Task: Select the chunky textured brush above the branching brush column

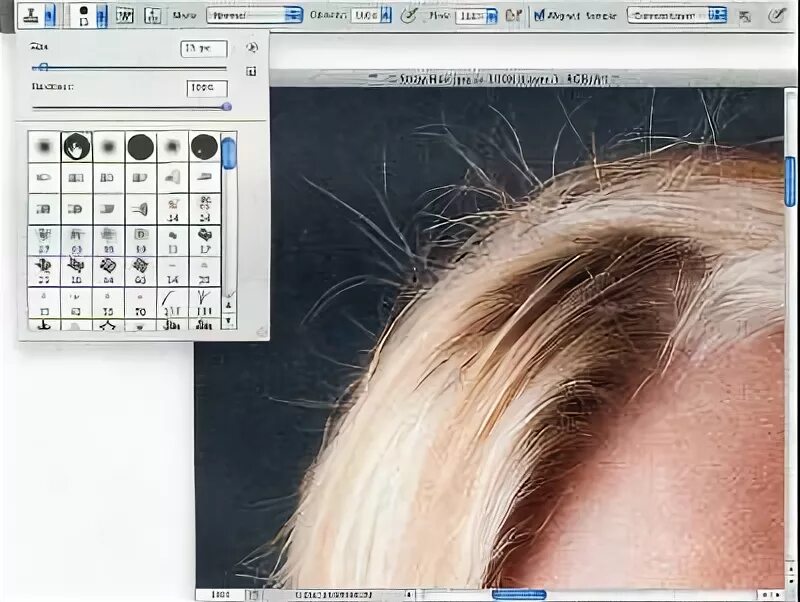Action: pos(204,240)
